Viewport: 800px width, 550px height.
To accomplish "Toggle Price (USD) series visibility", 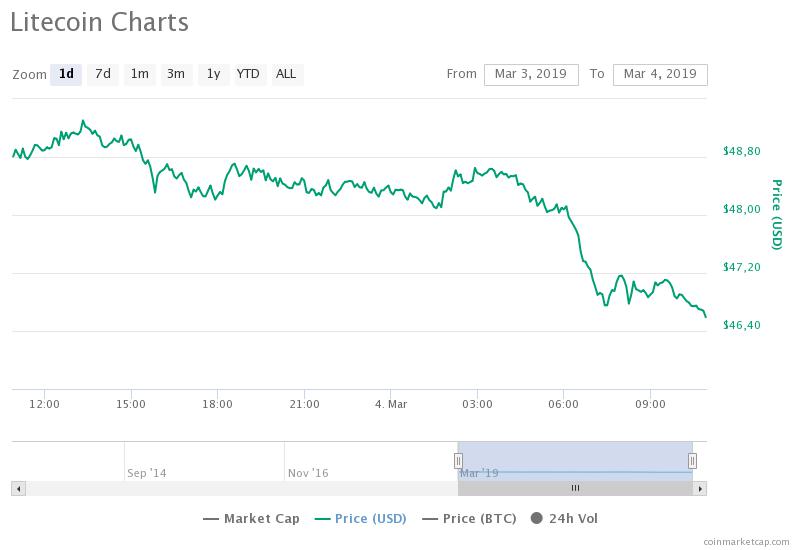I will pos(361,518).
